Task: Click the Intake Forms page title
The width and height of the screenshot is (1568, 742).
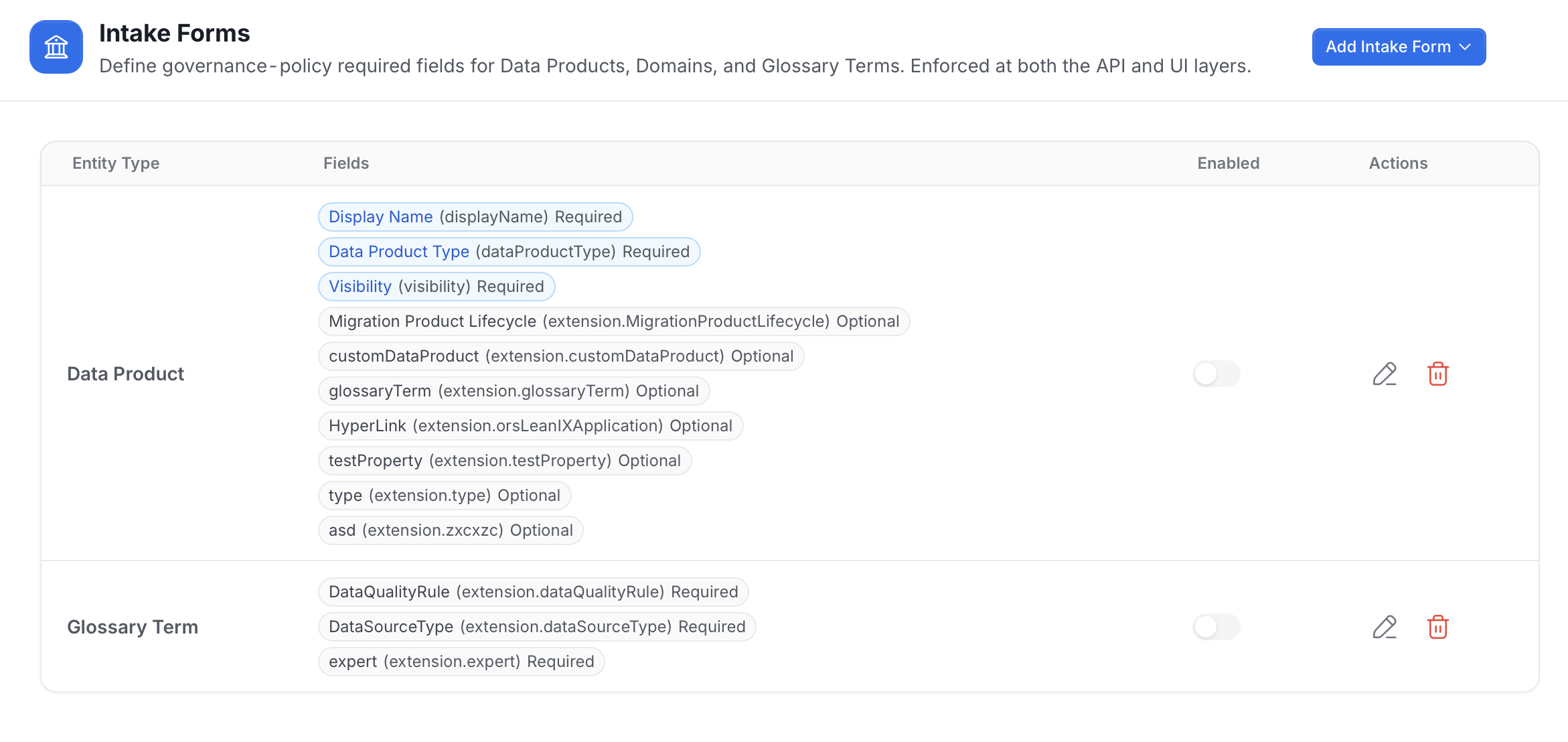Action: point(174,33)
